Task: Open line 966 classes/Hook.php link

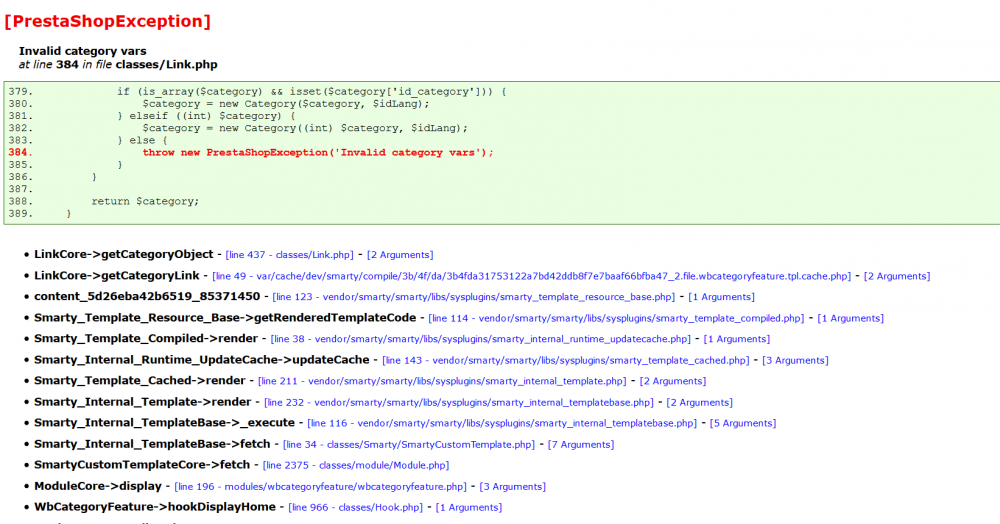Action: pos(355,507)
